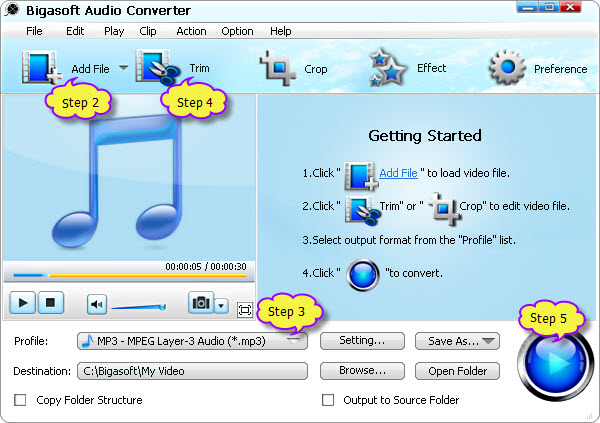The height and width of the screenshot is (423, 600).
Task: Click the music note preview area
Action: pos(129,178)
